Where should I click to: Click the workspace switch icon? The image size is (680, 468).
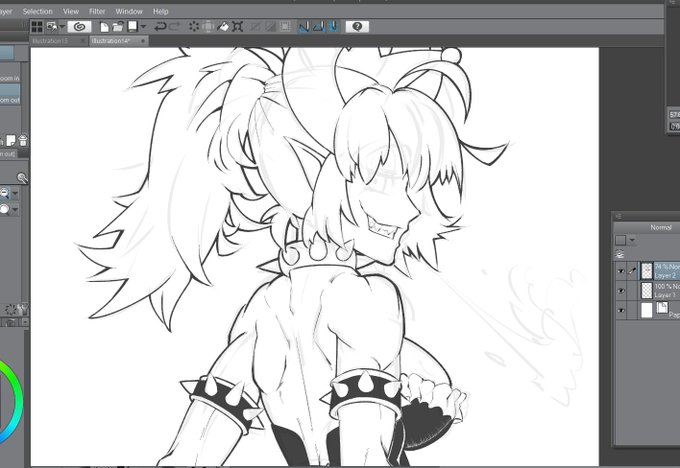52,27
